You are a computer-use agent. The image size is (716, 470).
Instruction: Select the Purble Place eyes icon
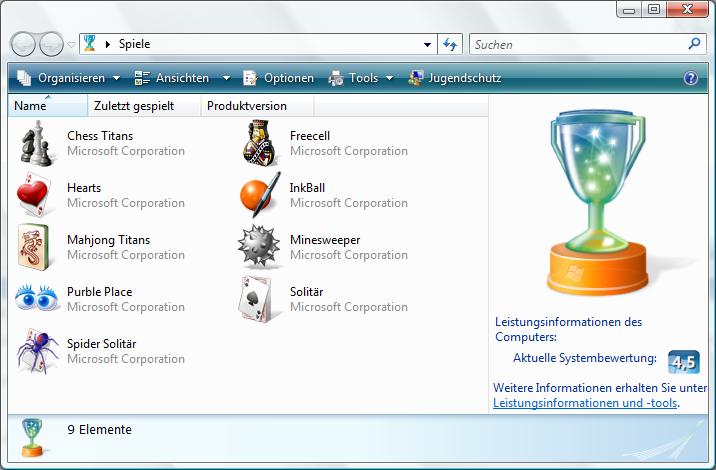(37, 298)
